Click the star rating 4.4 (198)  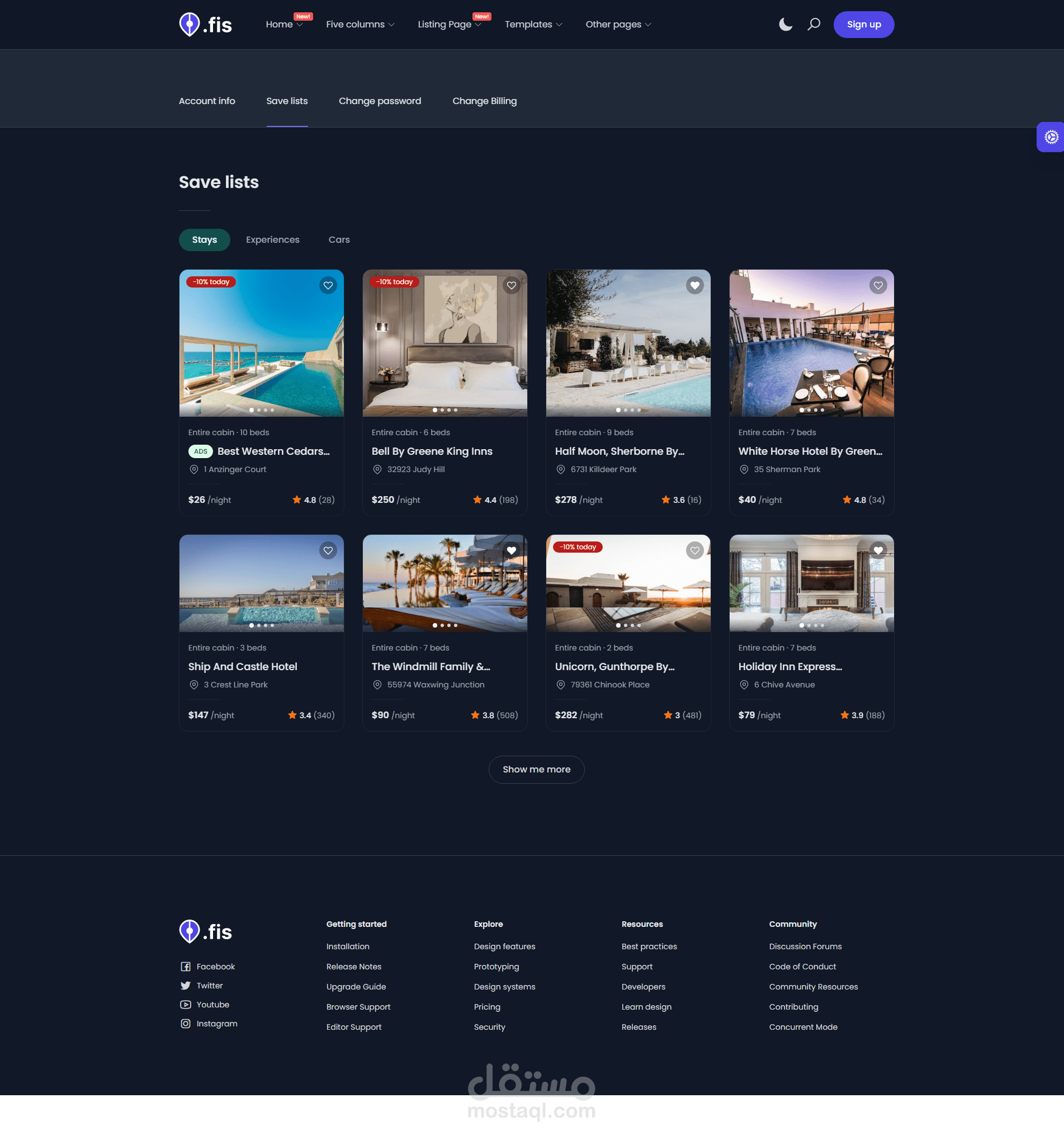(495, 500)
